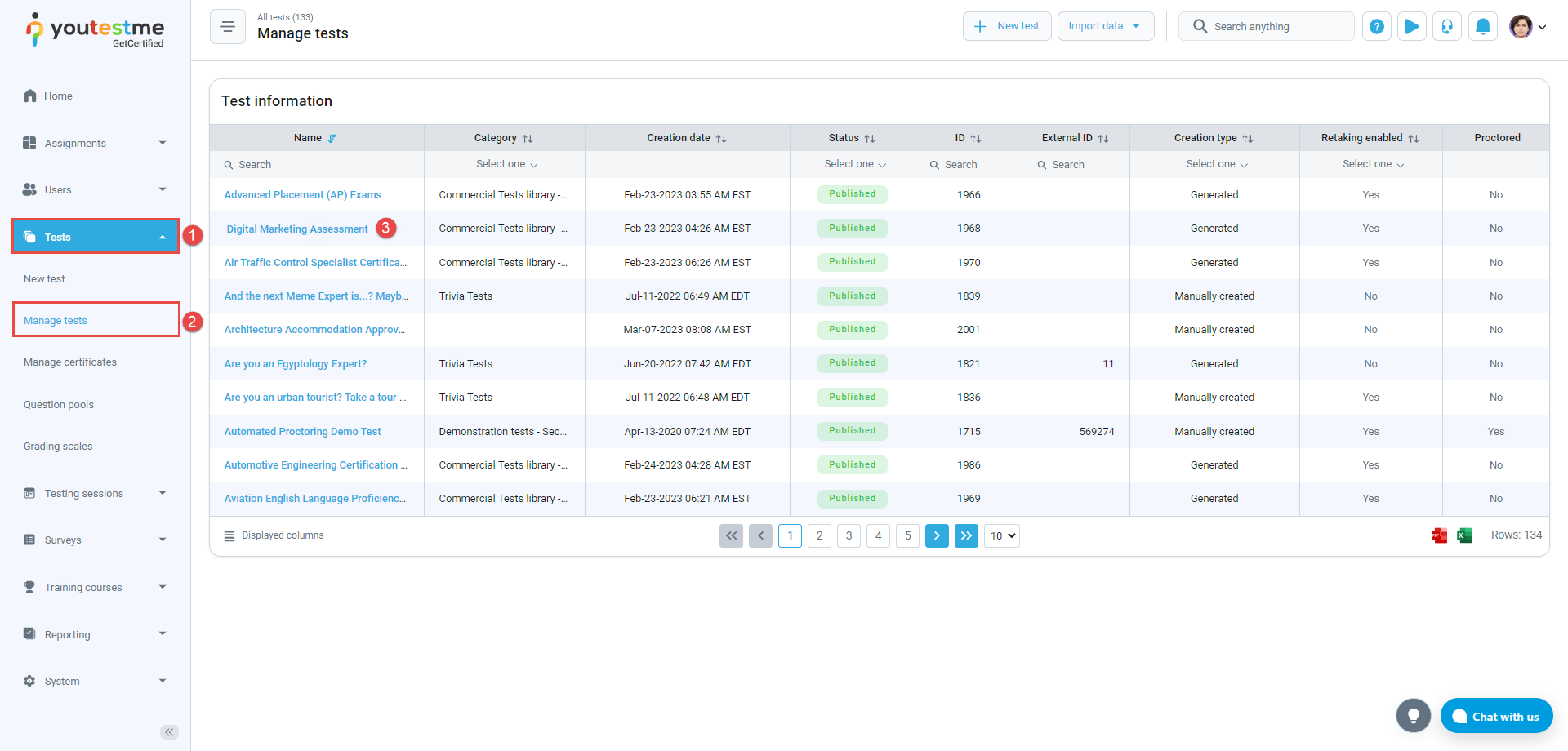Click the help question mark icon
Screen dimensions: 1568x751
click(1376, 26)
